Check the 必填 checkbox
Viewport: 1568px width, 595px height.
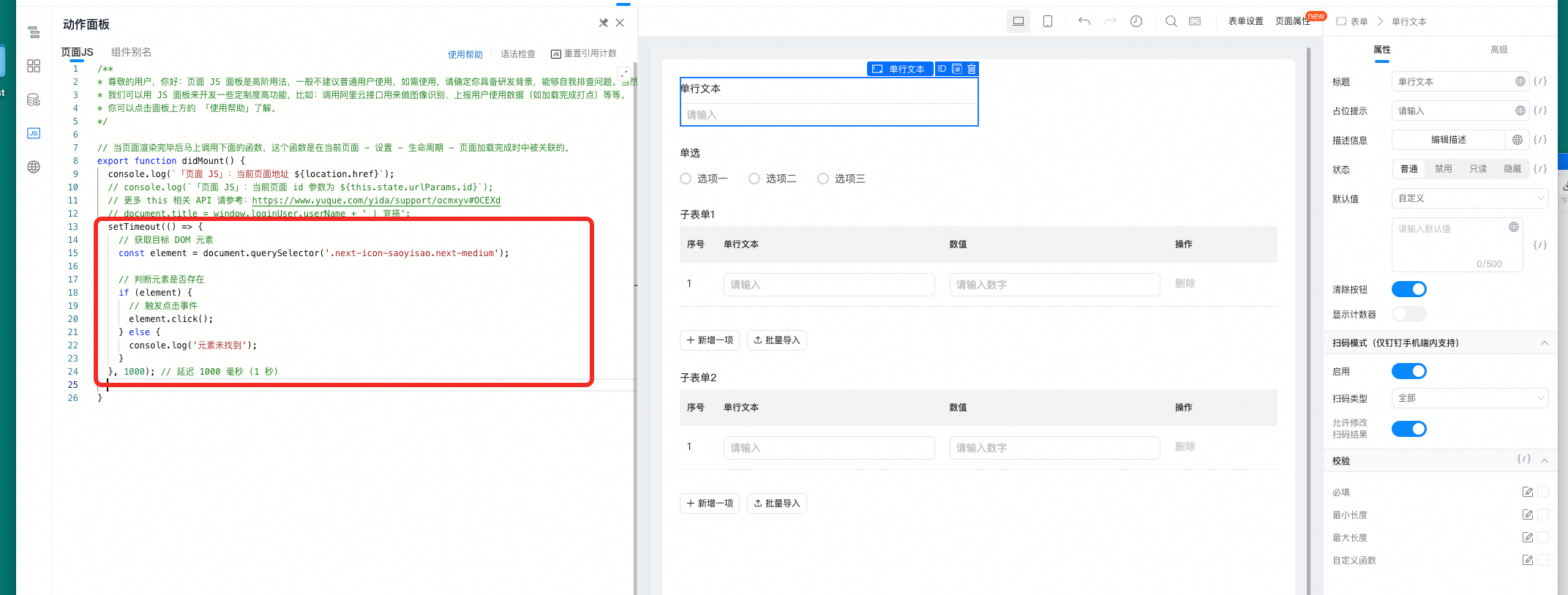pos(1543,492)
